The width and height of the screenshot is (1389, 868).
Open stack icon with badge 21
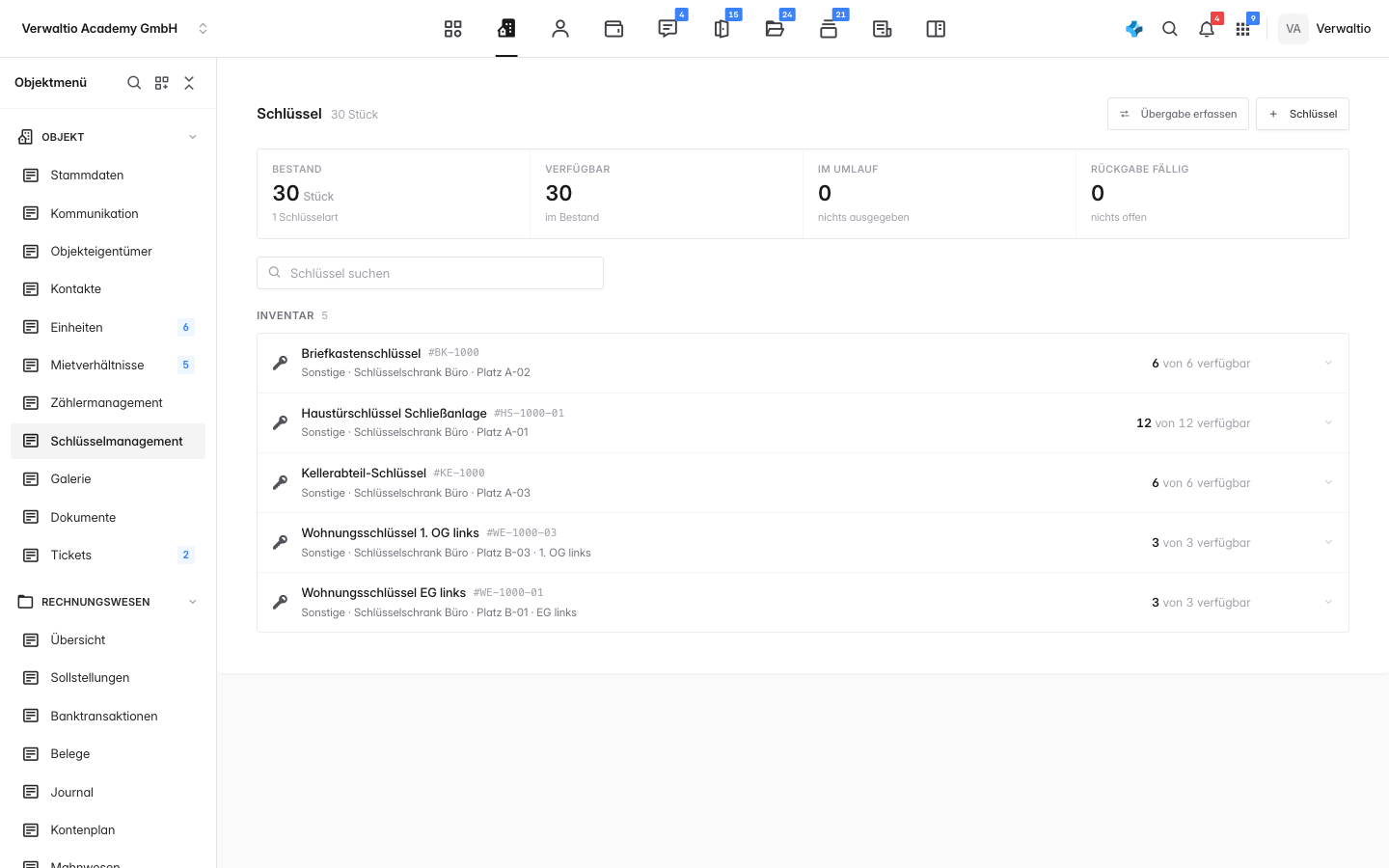click(x=829, y=29)
